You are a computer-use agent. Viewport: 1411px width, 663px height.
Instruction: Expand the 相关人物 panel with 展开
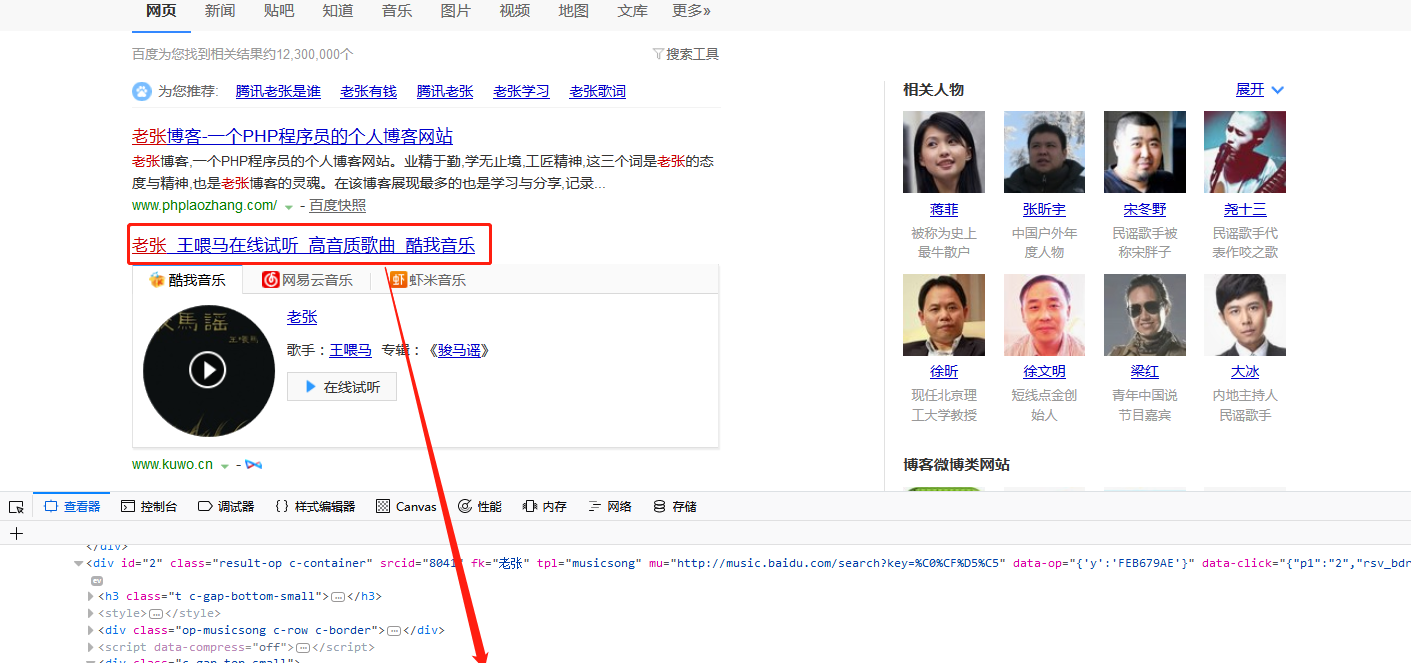[1260, 90]
